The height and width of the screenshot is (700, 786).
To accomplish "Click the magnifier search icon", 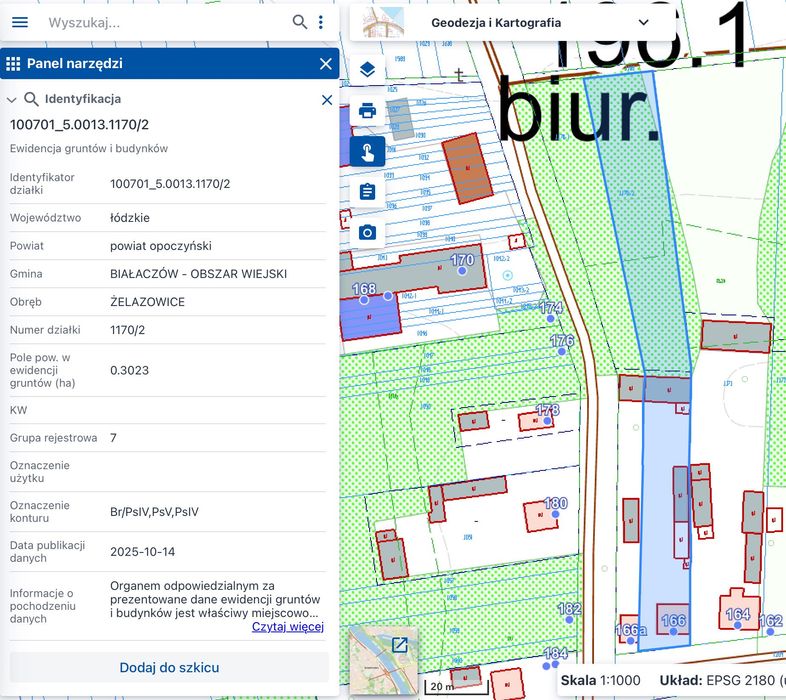I will pyautogui.click(x=300, y=22).
